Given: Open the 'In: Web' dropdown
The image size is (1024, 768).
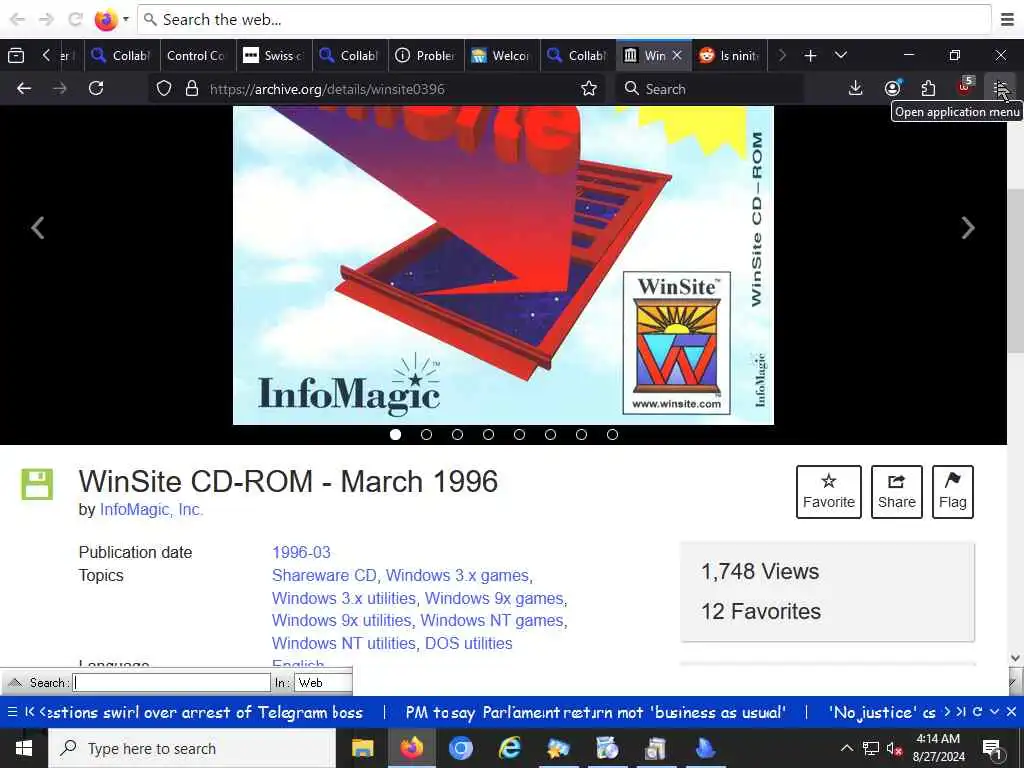Looking at the screenshot, I should [323, 682].
